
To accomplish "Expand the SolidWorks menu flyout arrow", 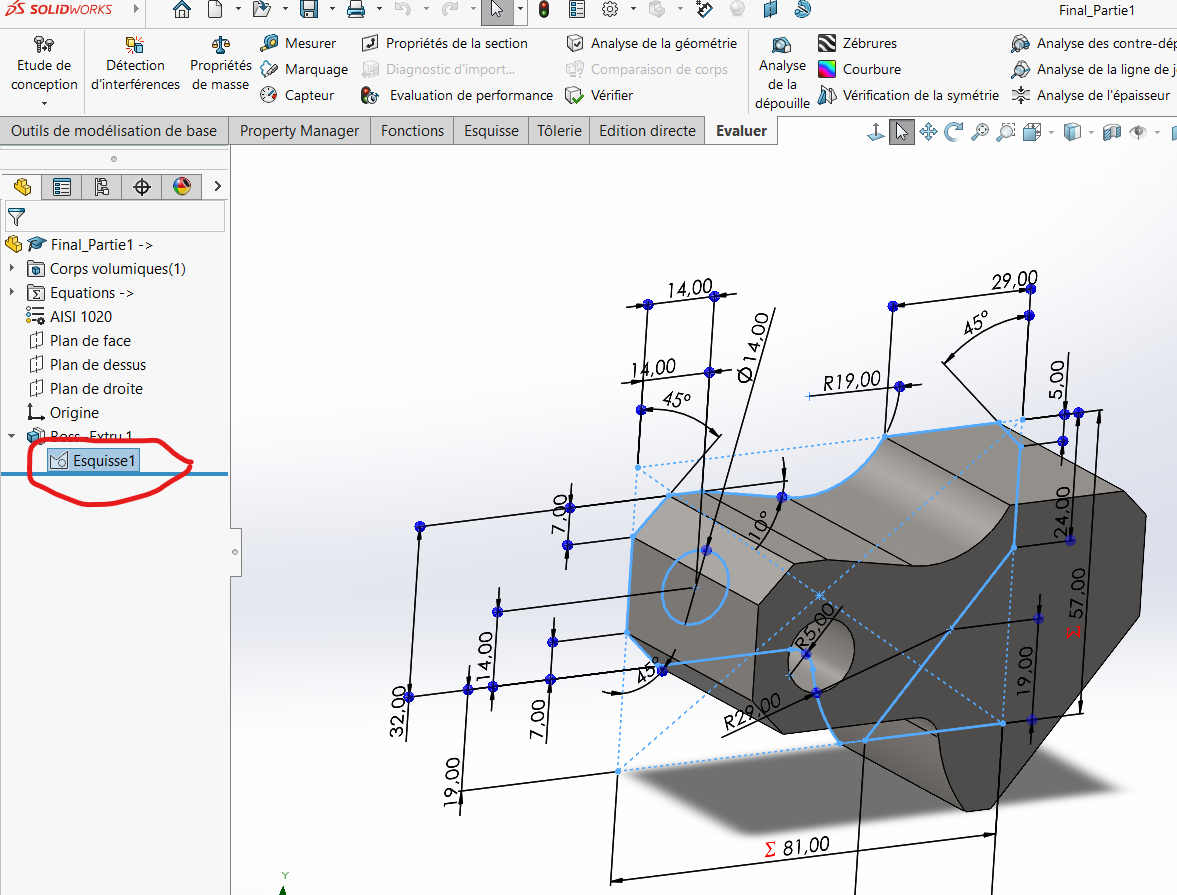I will tap(136, 9).
